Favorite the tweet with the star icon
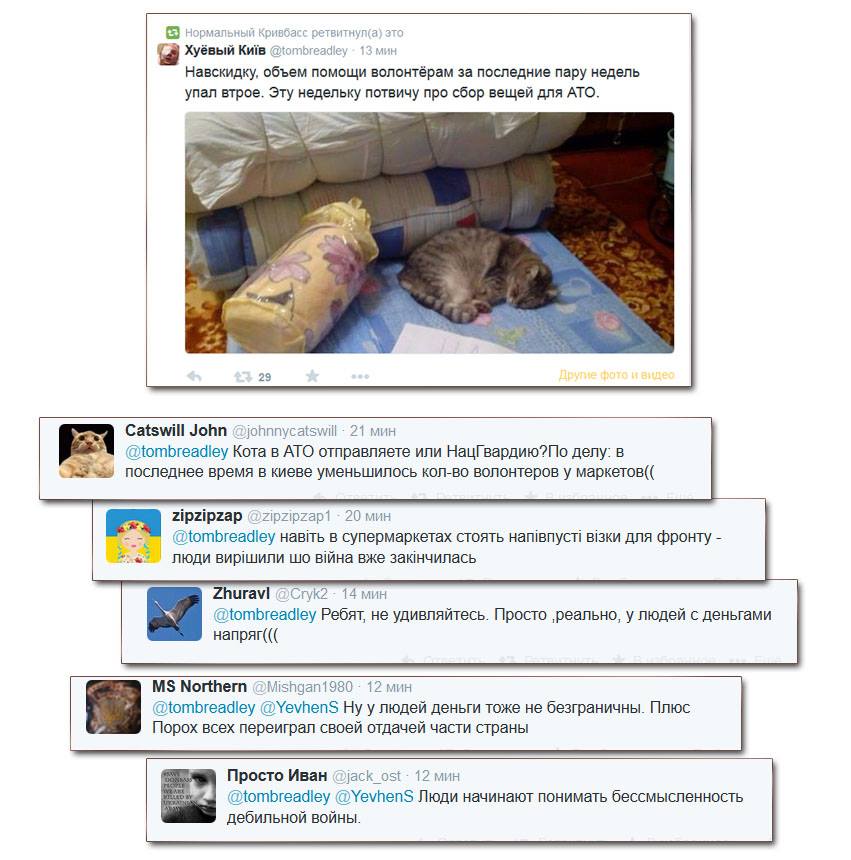This screenshot has width=851, height=860. pos(312,376)
